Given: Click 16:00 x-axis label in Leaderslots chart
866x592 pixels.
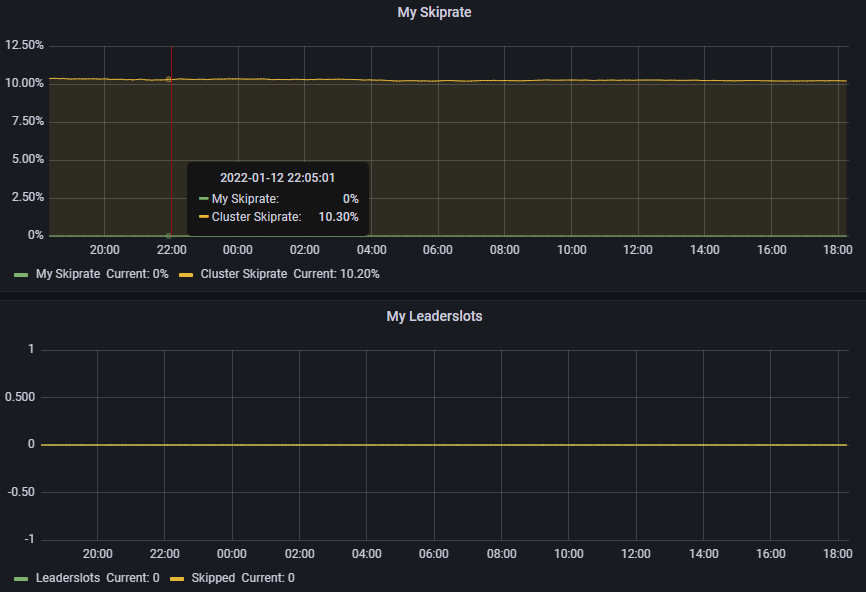Looking at the screenshot, I should coord(770,553).
